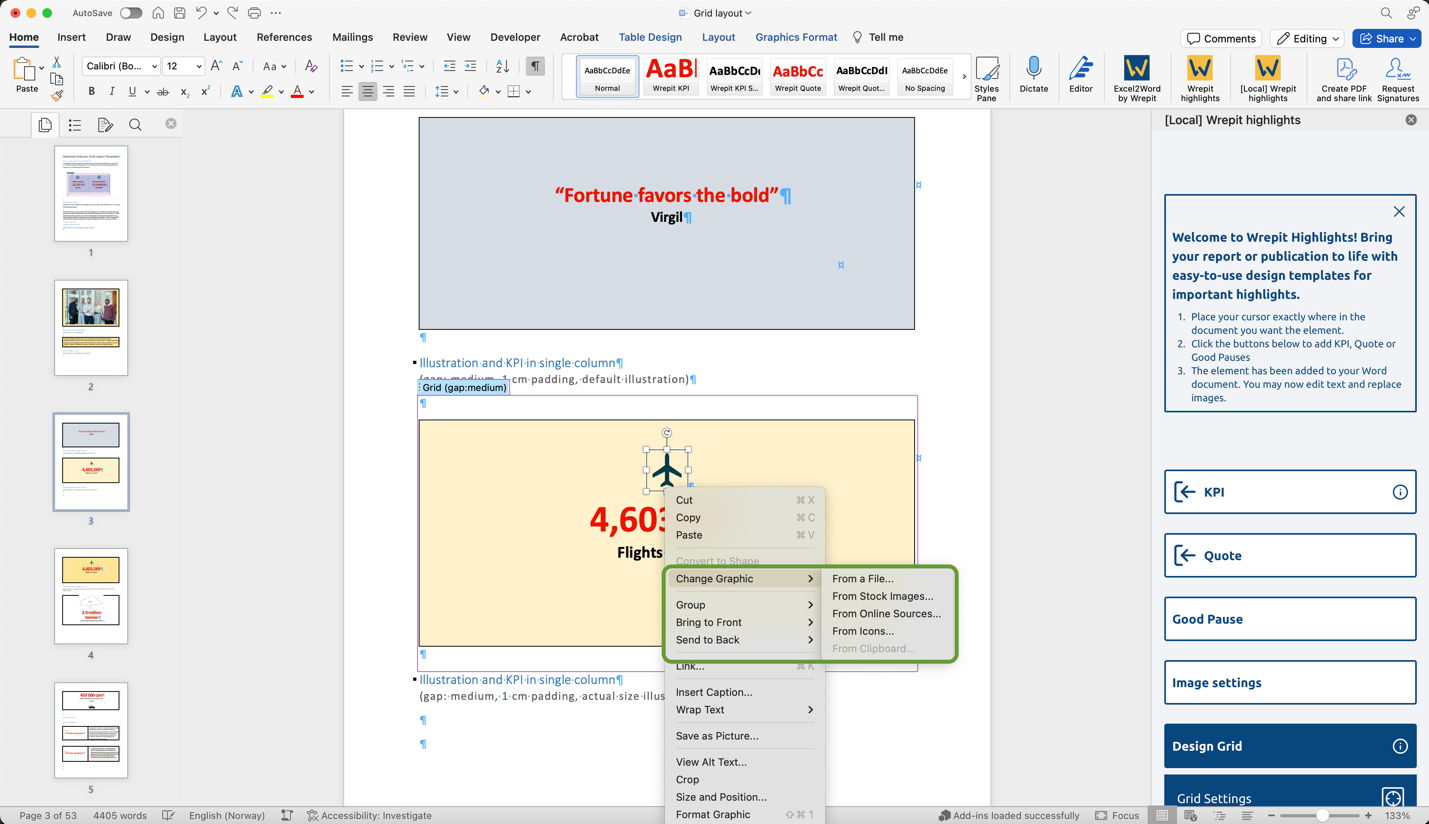Click the Print icon in title bar

tap(254, 13)
